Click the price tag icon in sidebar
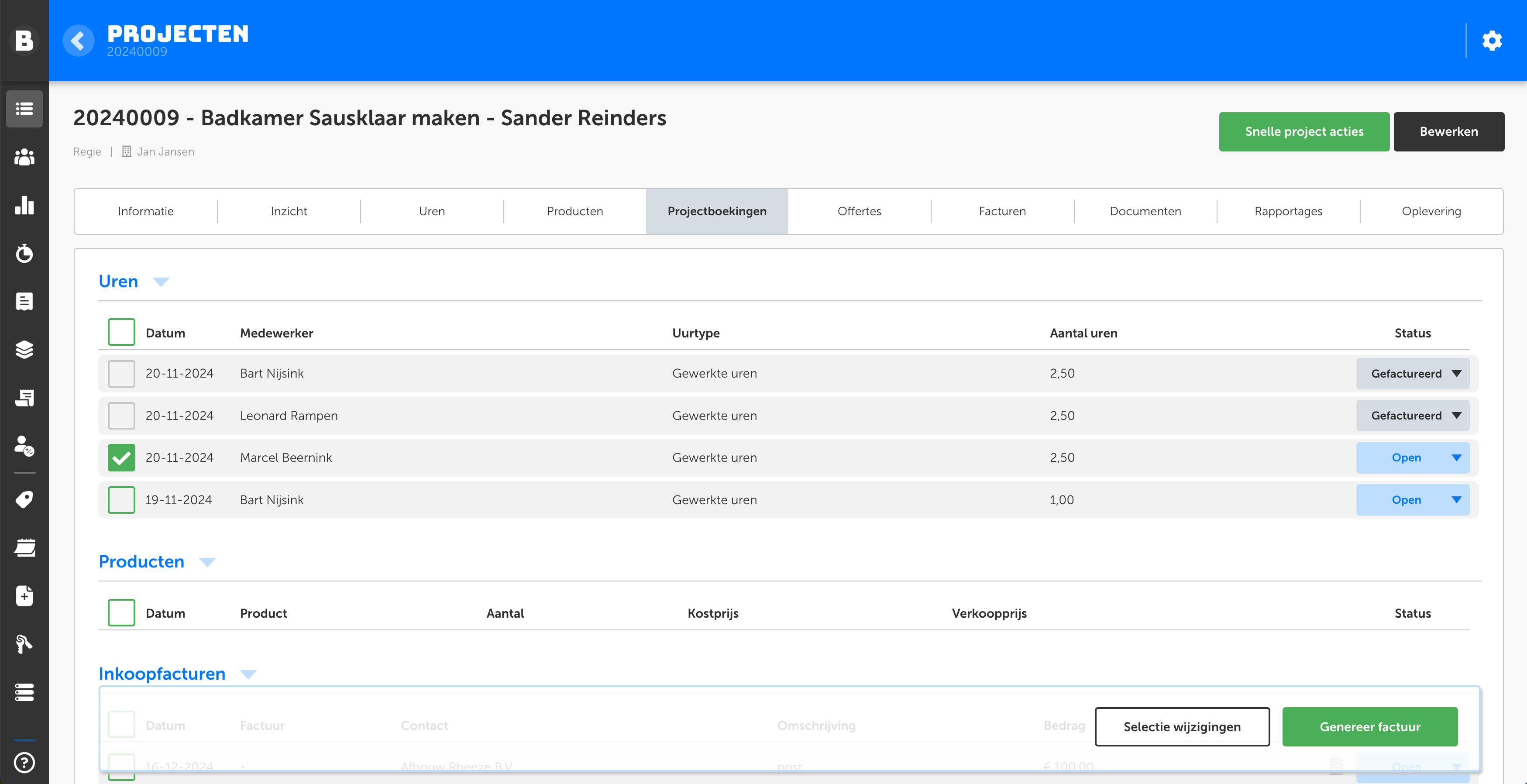This screenshot has height=784, width=1527. click(x=24, y=499)
